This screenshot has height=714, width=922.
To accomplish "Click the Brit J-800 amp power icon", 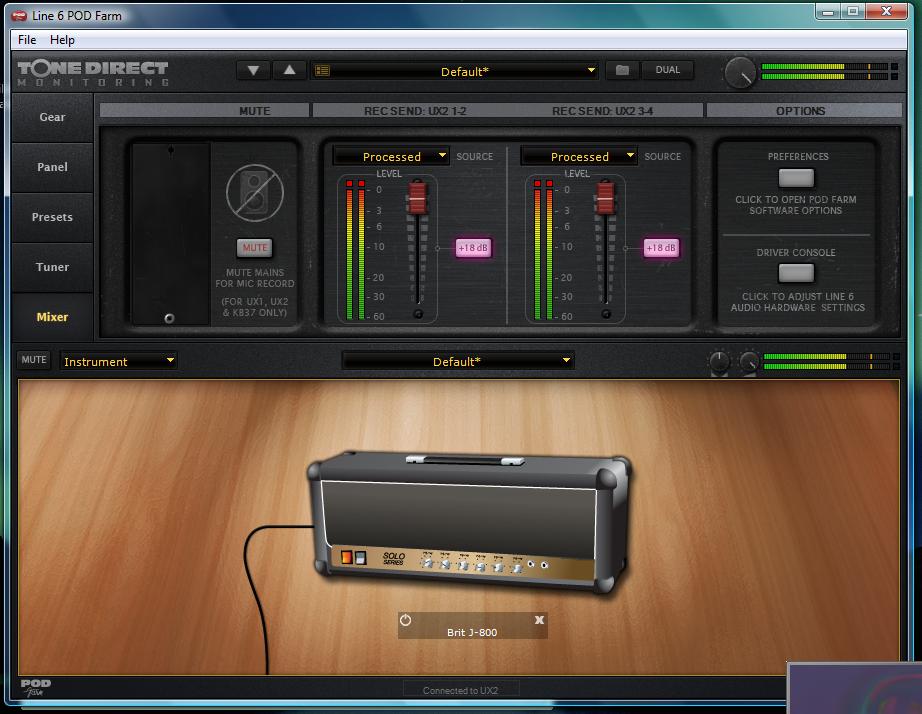I will pyautogui.click(x=406, y=620).
